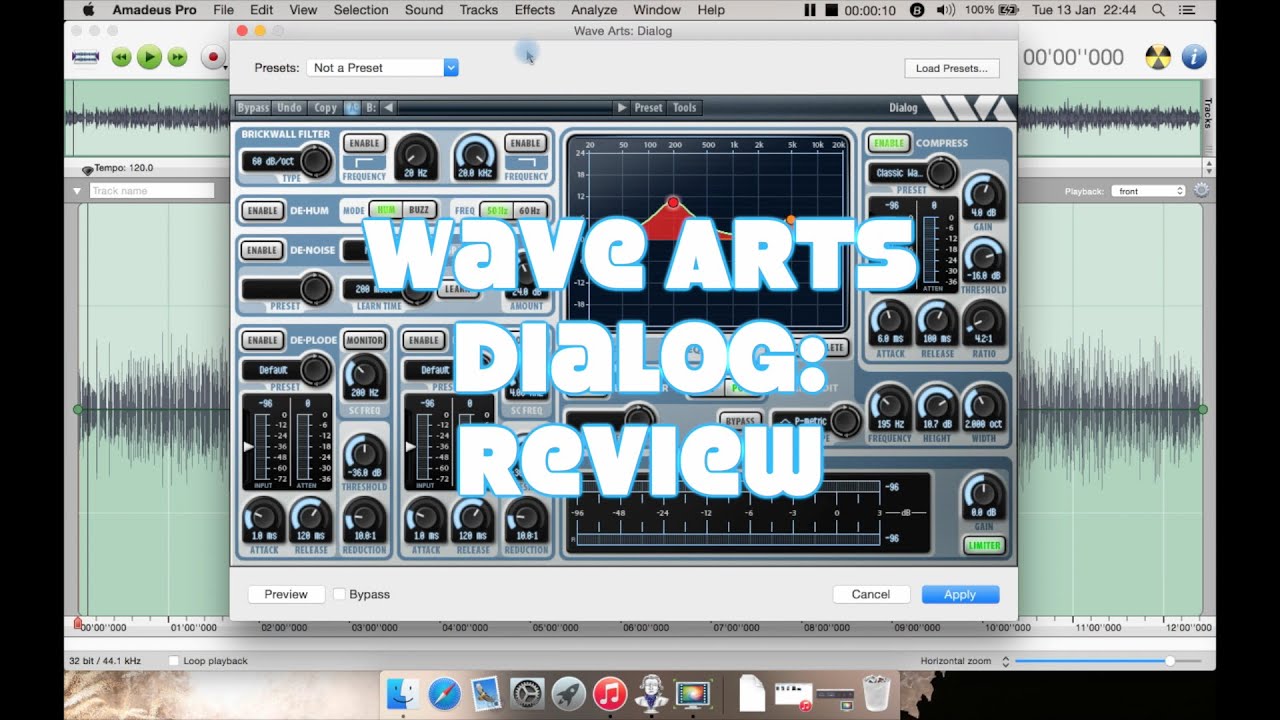Screen dimensions: 1280x720
Task: Click the rewind button in Amadeus toolbar
Action: 121,57
